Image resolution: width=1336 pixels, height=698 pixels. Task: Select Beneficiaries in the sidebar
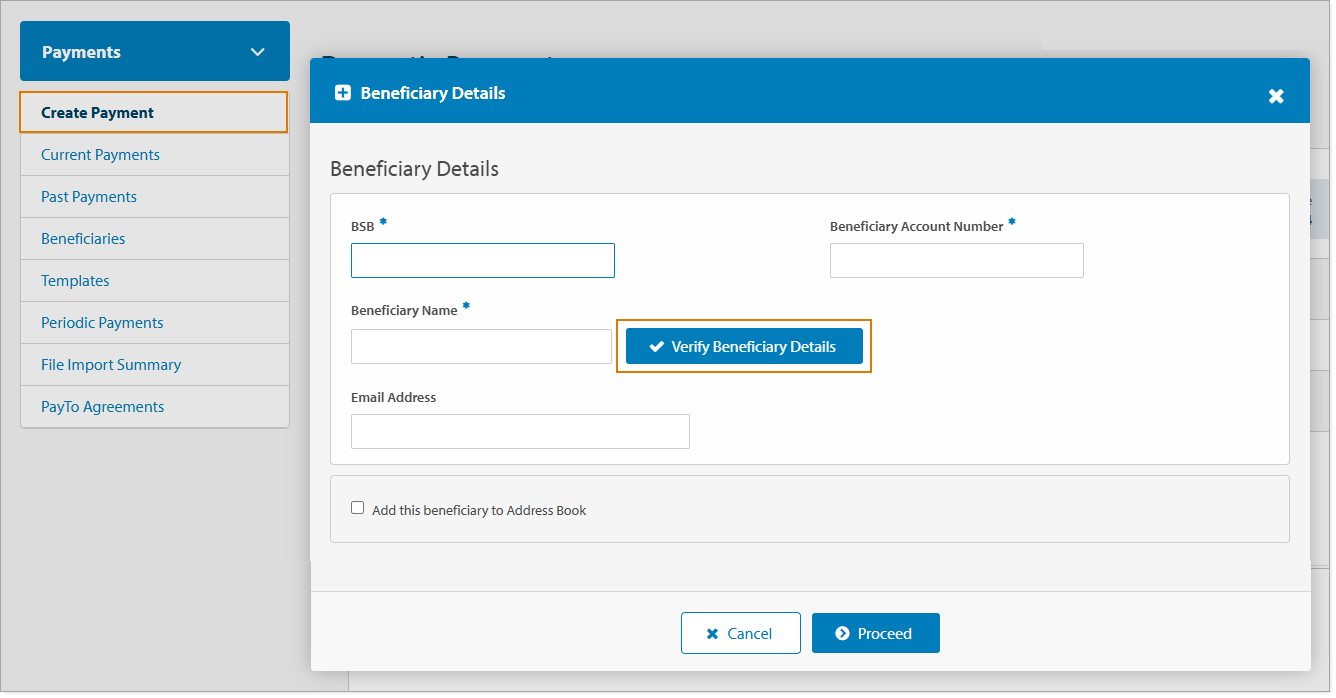coord(83,238)
